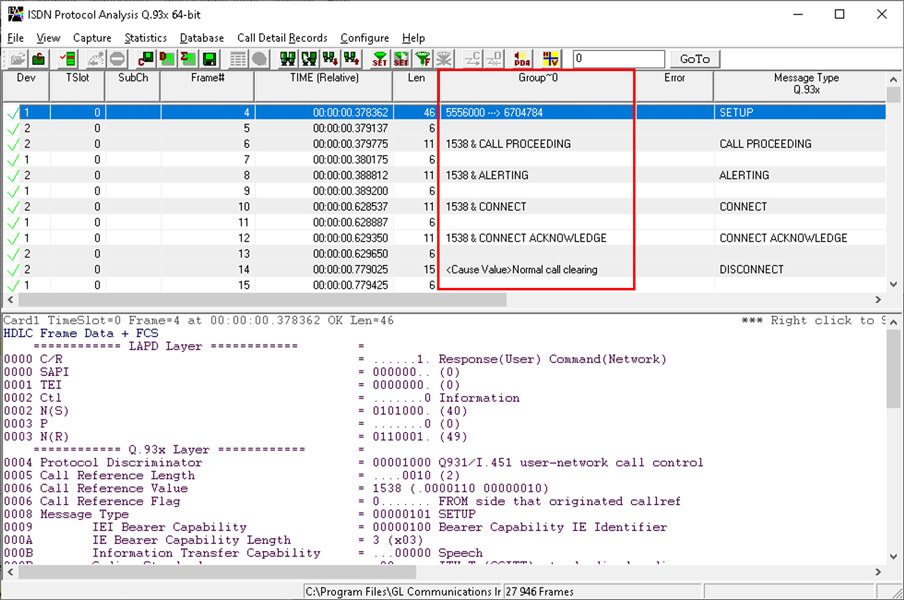The height and width of the screenshot is (600, 904).
Task: Click the greyed-out open file folder icon
Action: 18,59
